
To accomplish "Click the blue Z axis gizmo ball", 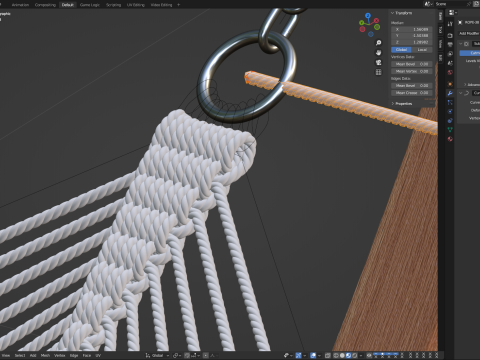I will click(368, 16).
